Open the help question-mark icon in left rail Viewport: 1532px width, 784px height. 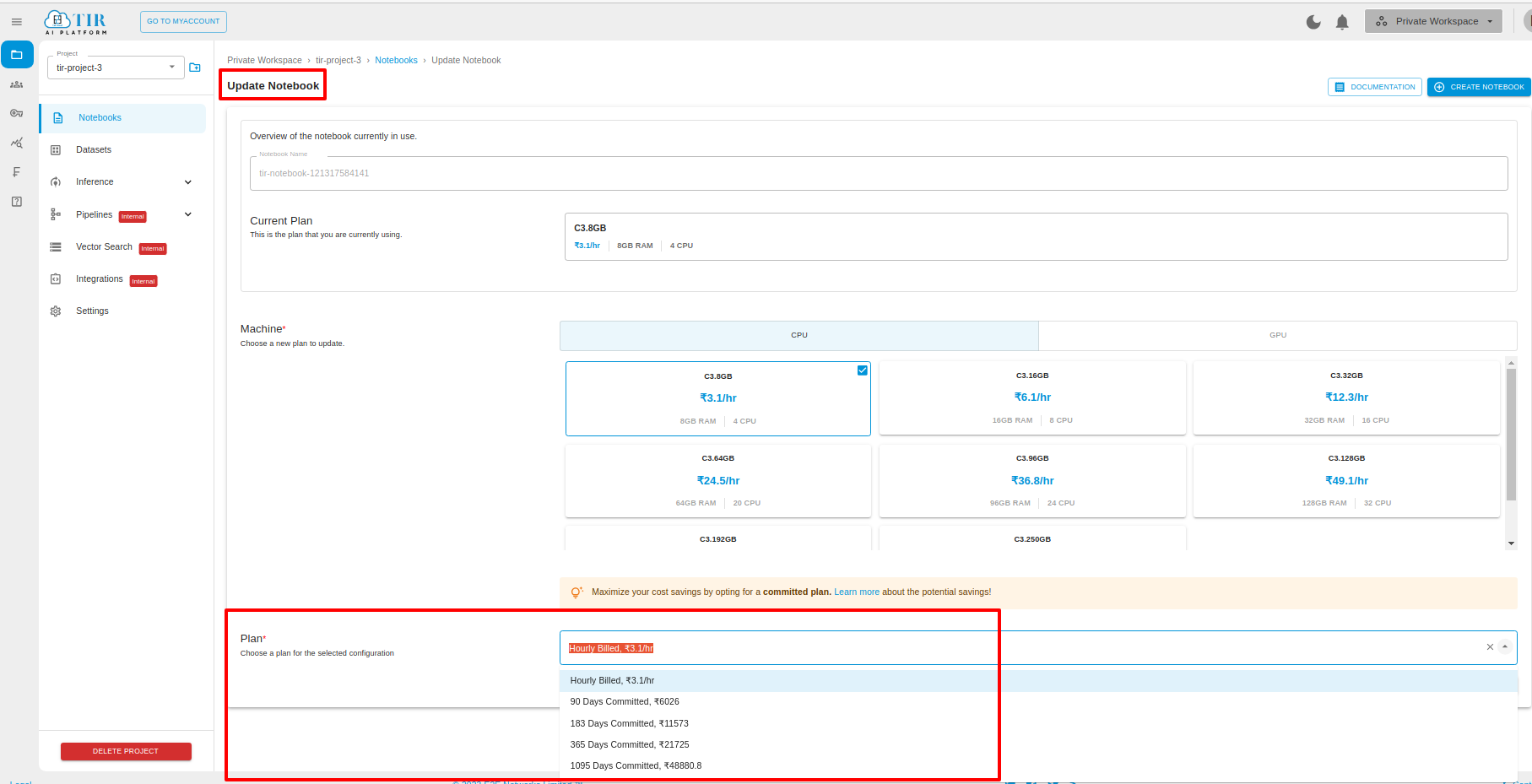click(16, 202)
